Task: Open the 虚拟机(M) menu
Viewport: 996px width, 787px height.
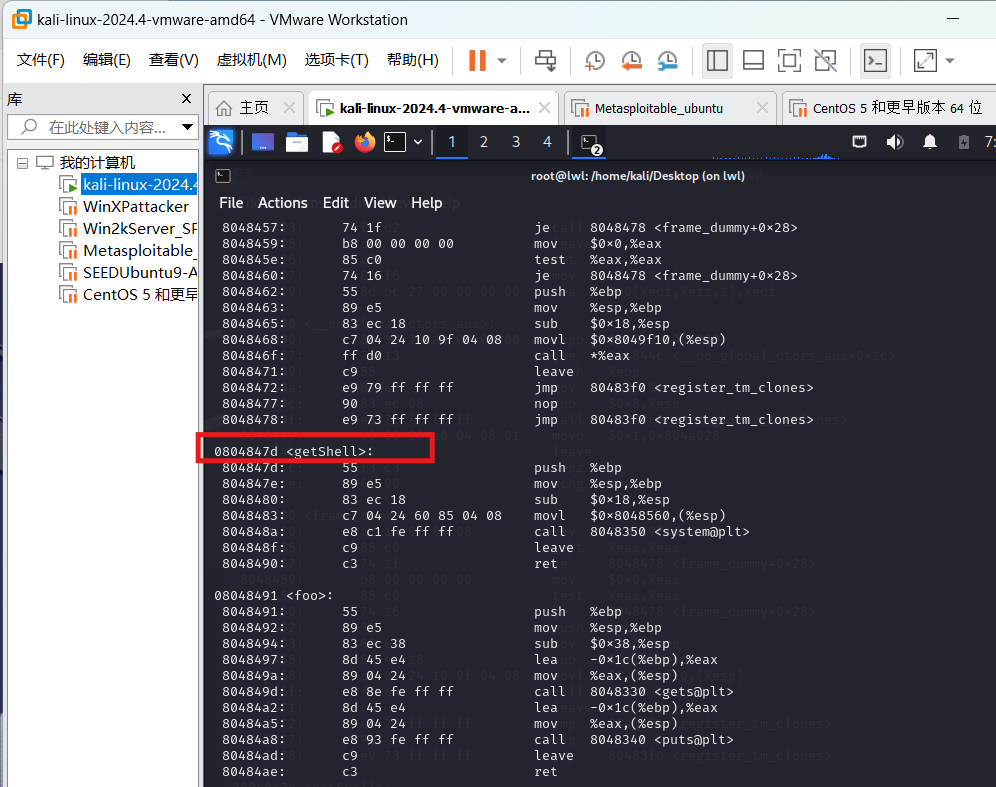Action: 252,60
